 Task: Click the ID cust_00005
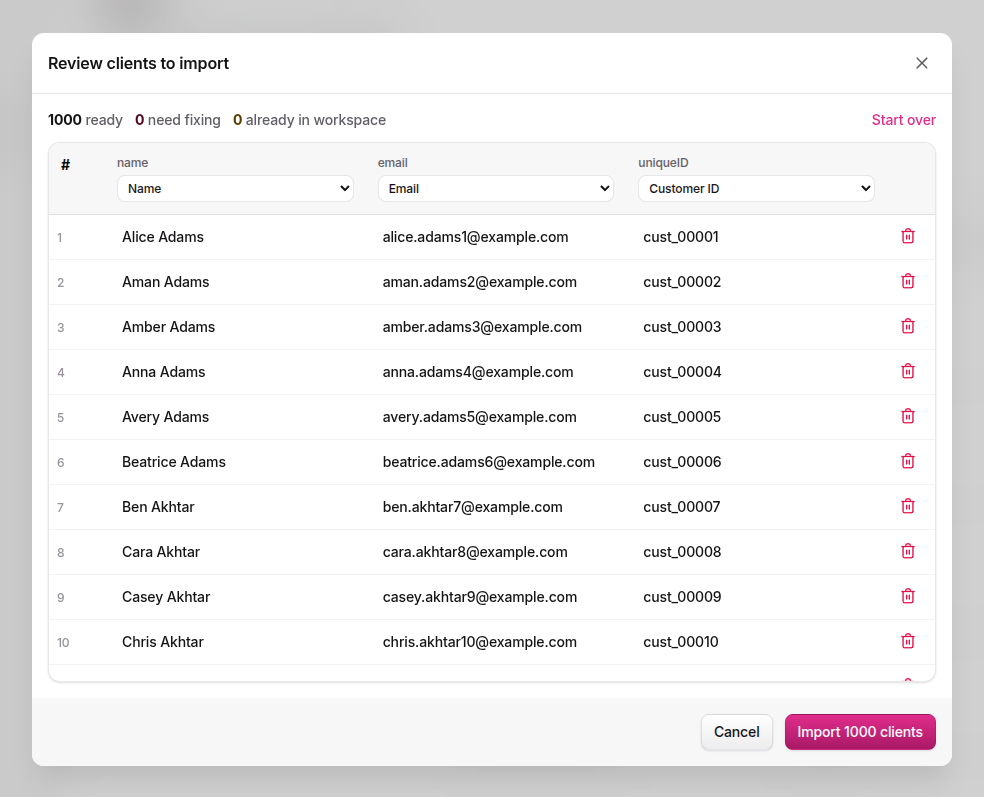click(x=682, y=417)
